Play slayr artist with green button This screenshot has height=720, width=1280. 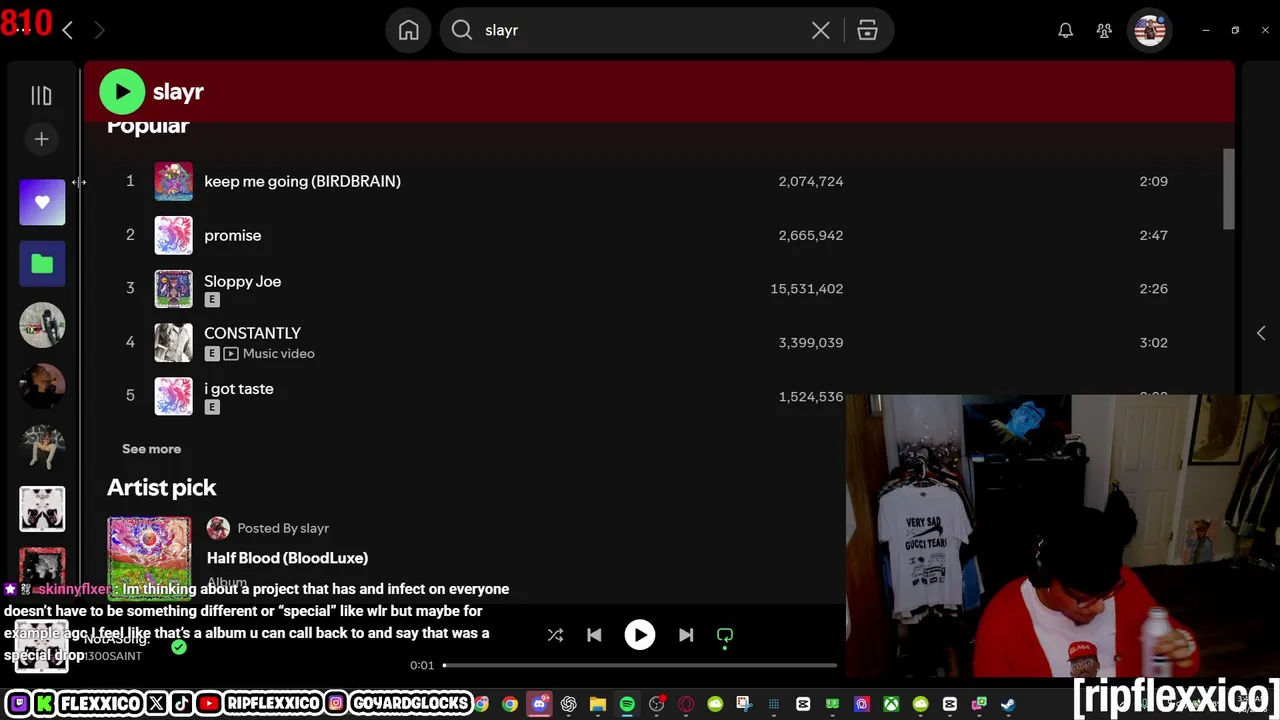(122, 92)
